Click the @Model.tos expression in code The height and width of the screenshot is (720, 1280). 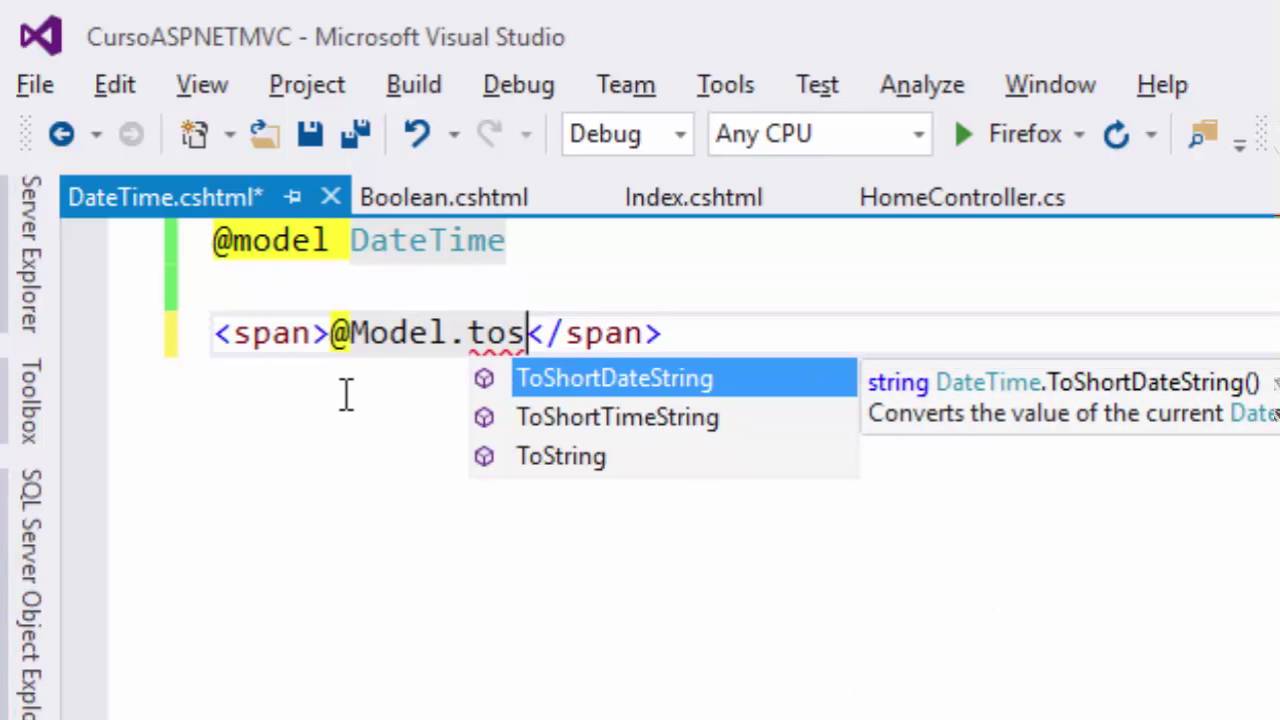click(428, 333)
